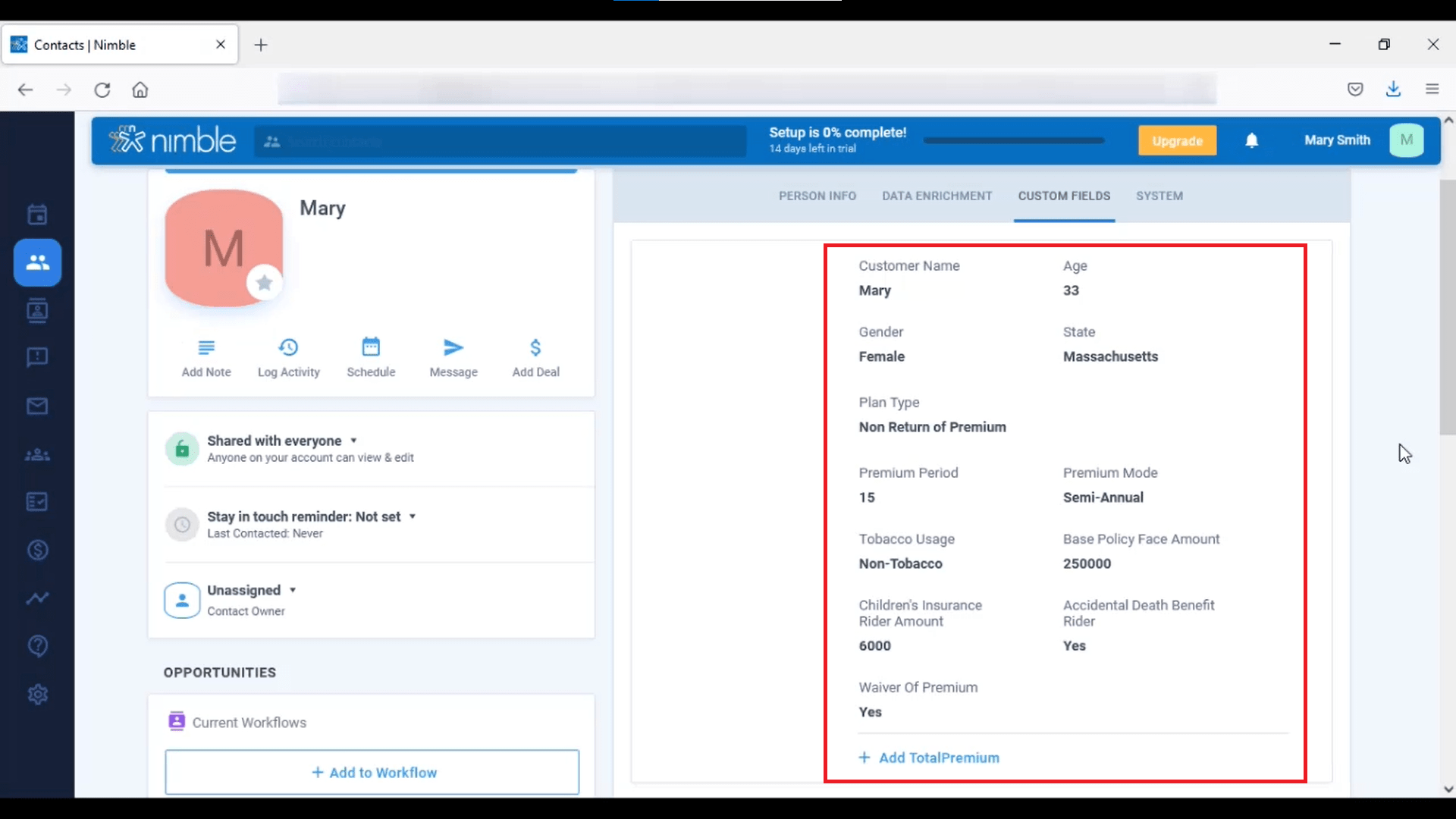The image size is (1456, 819).
Task: Click the Add Deal dollar icon
Action: coord(535,347)
